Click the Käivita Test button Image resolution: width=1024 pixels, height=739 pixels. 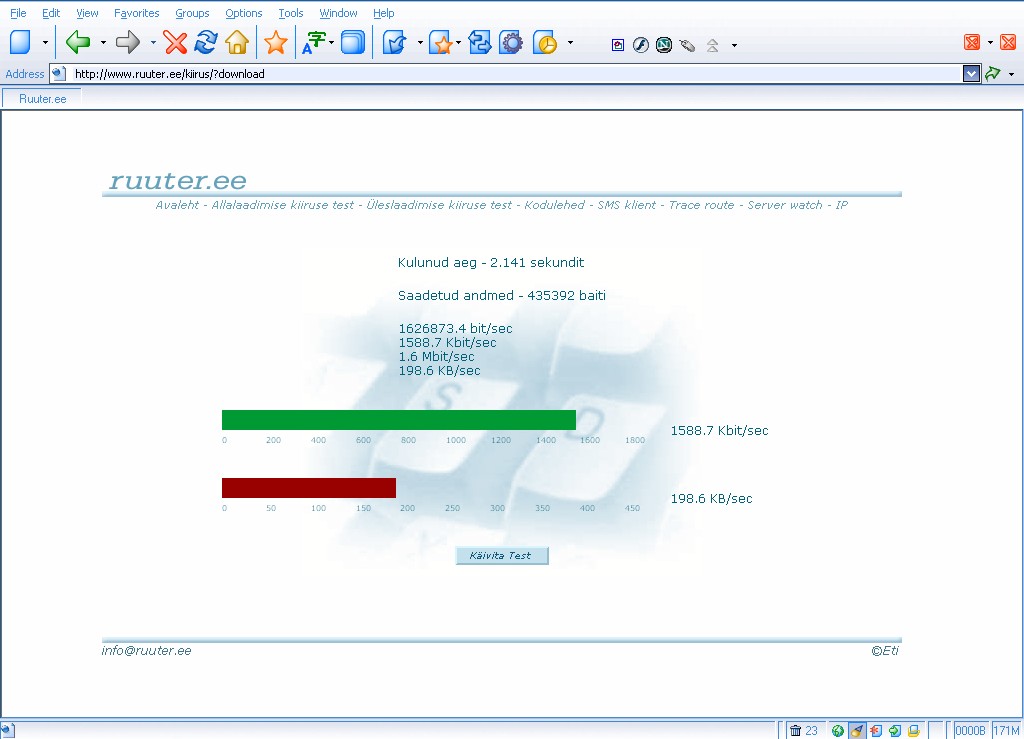point(502,556)
